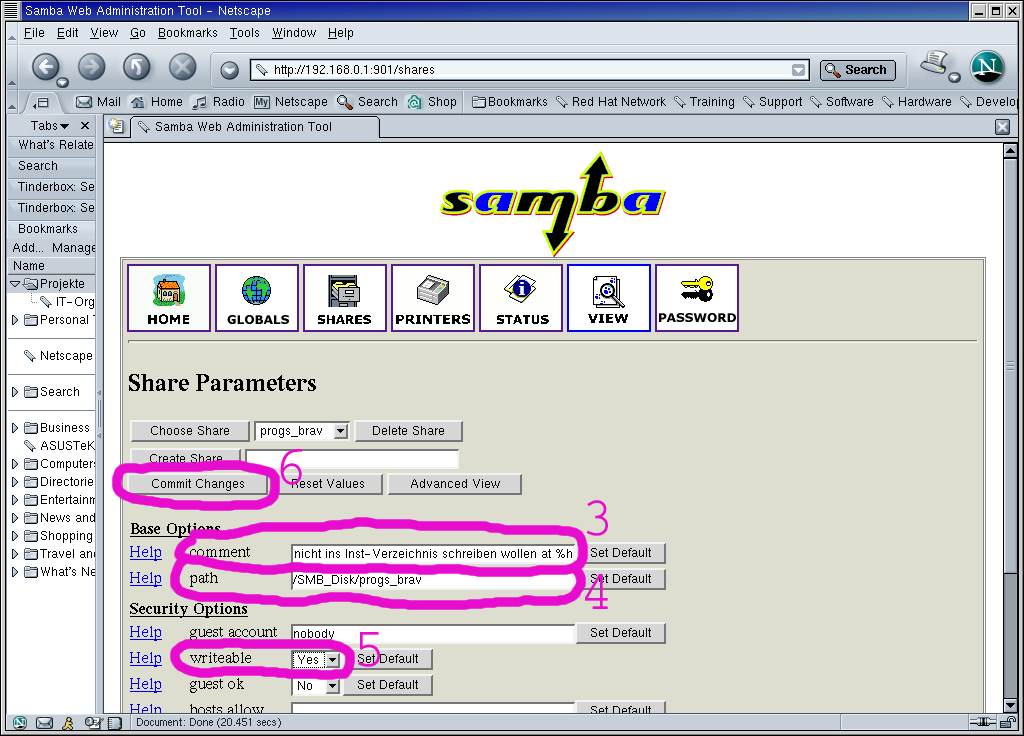Go to the PRINTERS icon page

coord(432,297)
